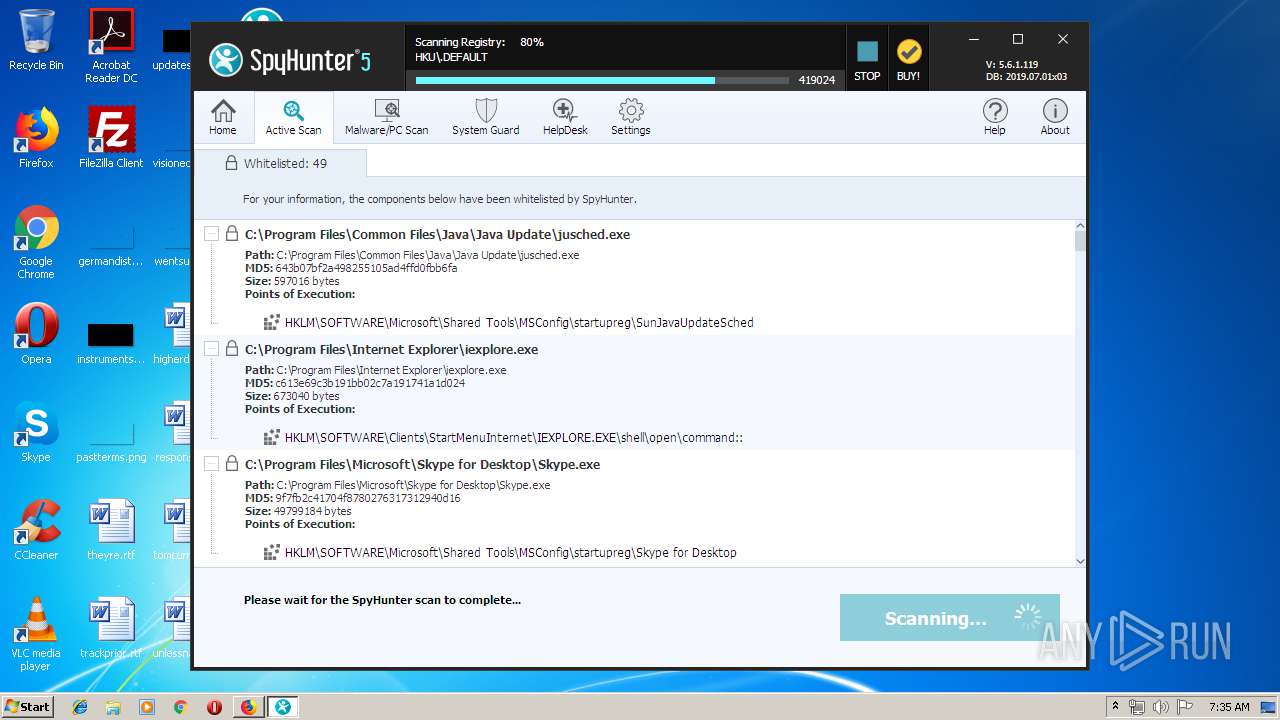Click the scroll down arrow in whitelist
This screenshot has height=720, width=1280.
pos(1080,561)
